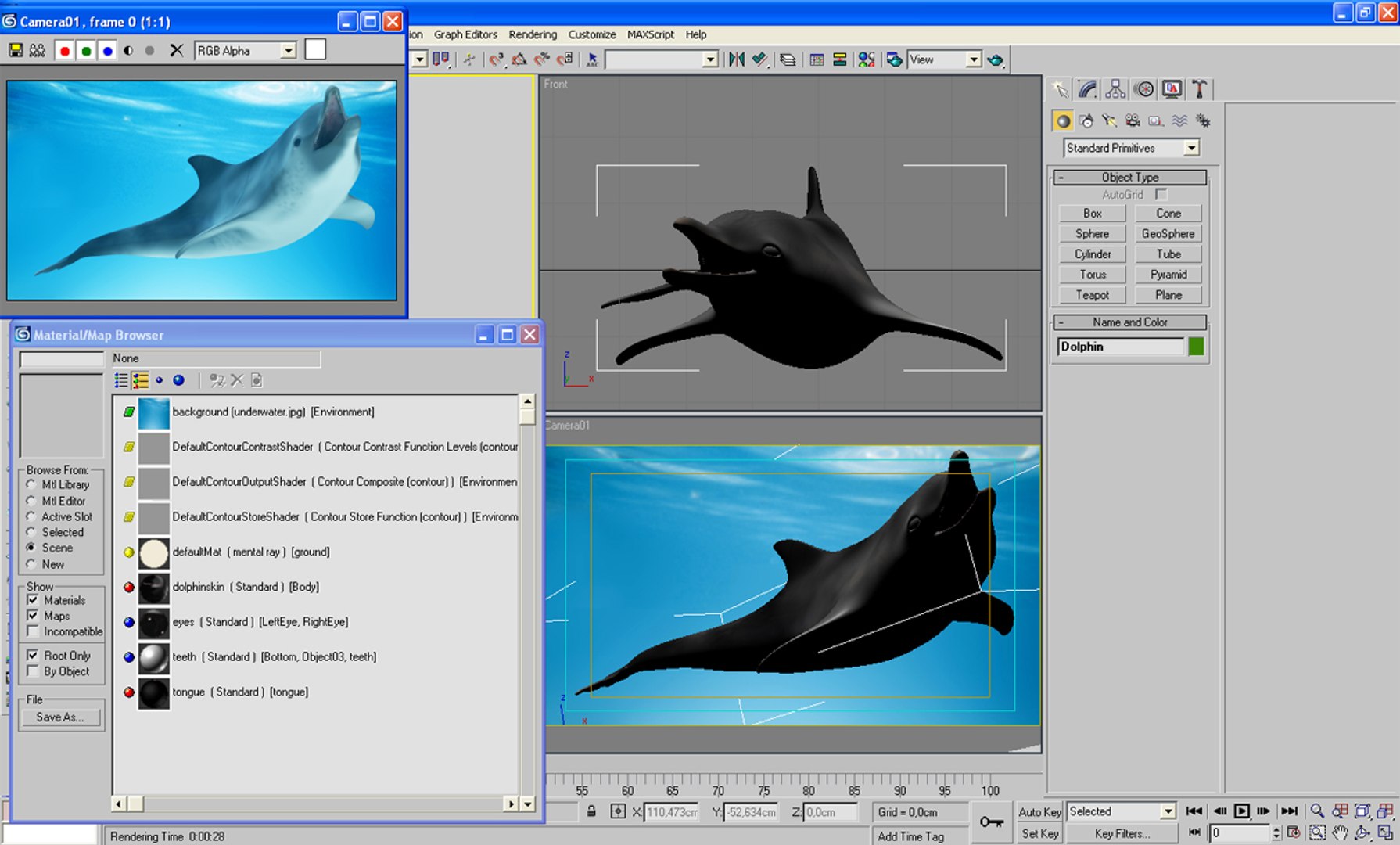Screen dimensions: 1400x845
Task: Open the RGB Alpha channel dropdown
Action: (289, 51)
